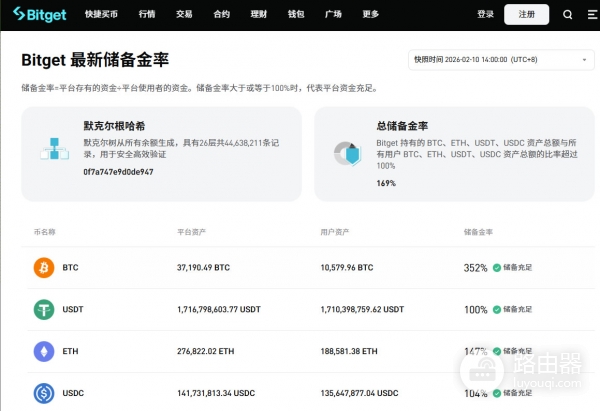Select the total reserve shield icon
Screen dimensions: 600x411
[x=347, y=153]
